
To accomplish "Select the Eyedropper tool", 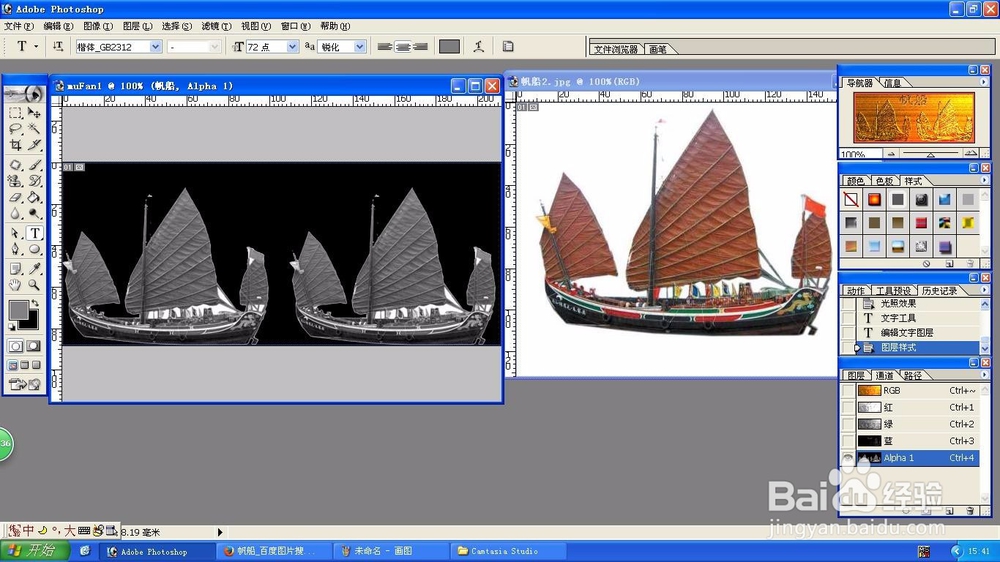I will [x=34, y=269].
